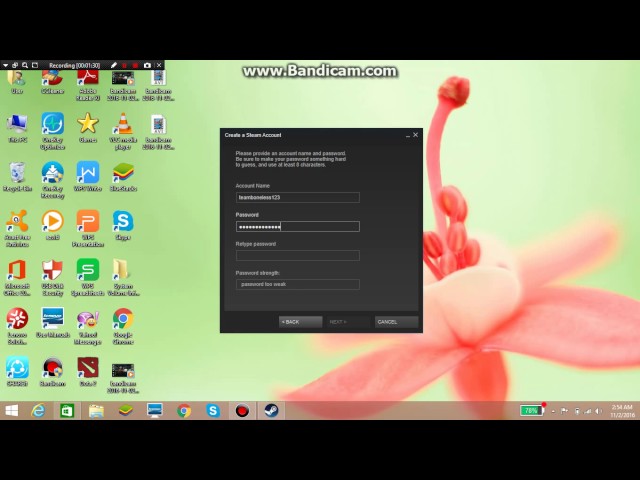Minimize the Create a Steam Account window

point(407,135)
